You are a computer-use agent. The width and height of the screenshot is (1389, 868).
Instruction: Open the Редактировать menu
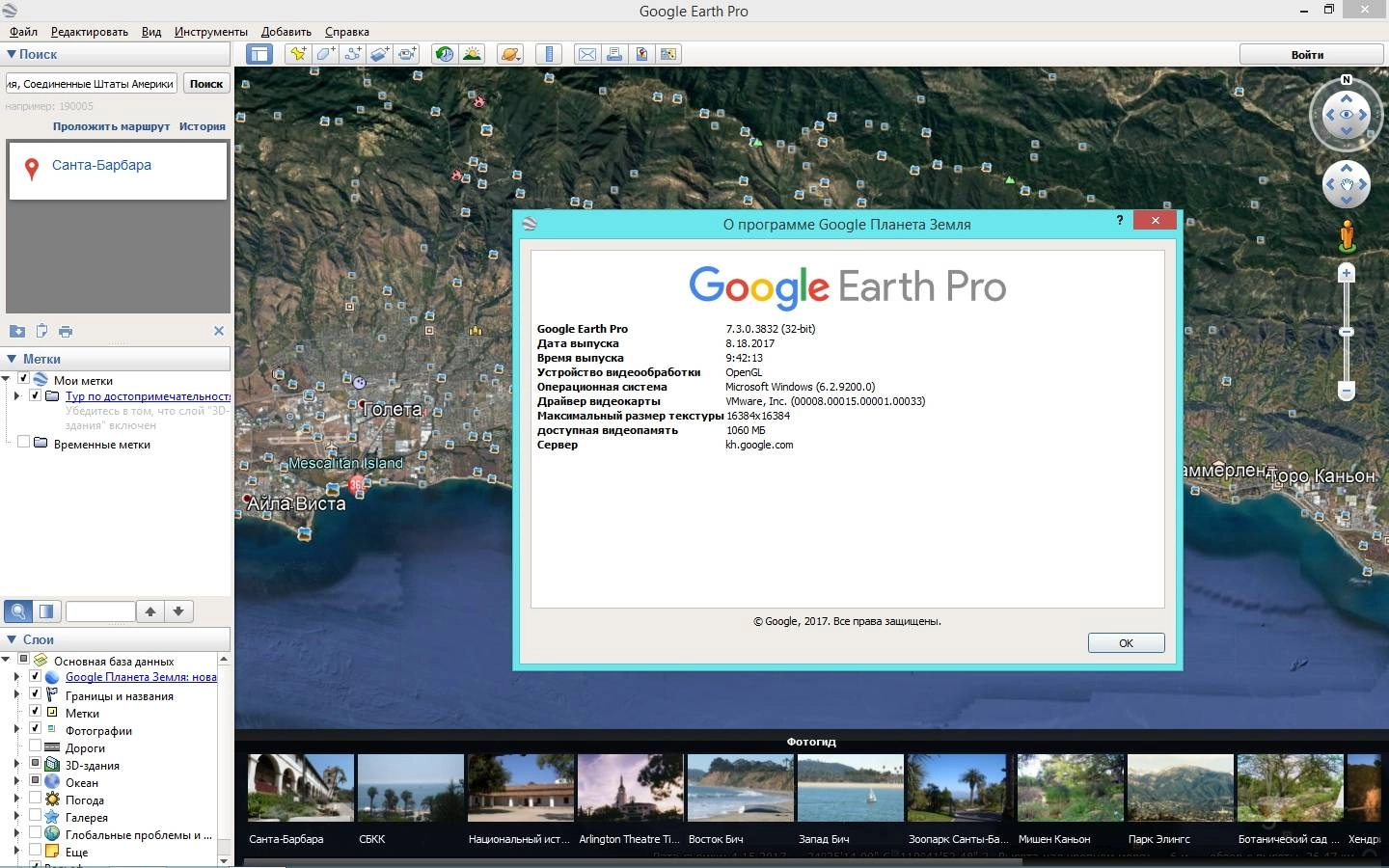[x=89, y=31]
